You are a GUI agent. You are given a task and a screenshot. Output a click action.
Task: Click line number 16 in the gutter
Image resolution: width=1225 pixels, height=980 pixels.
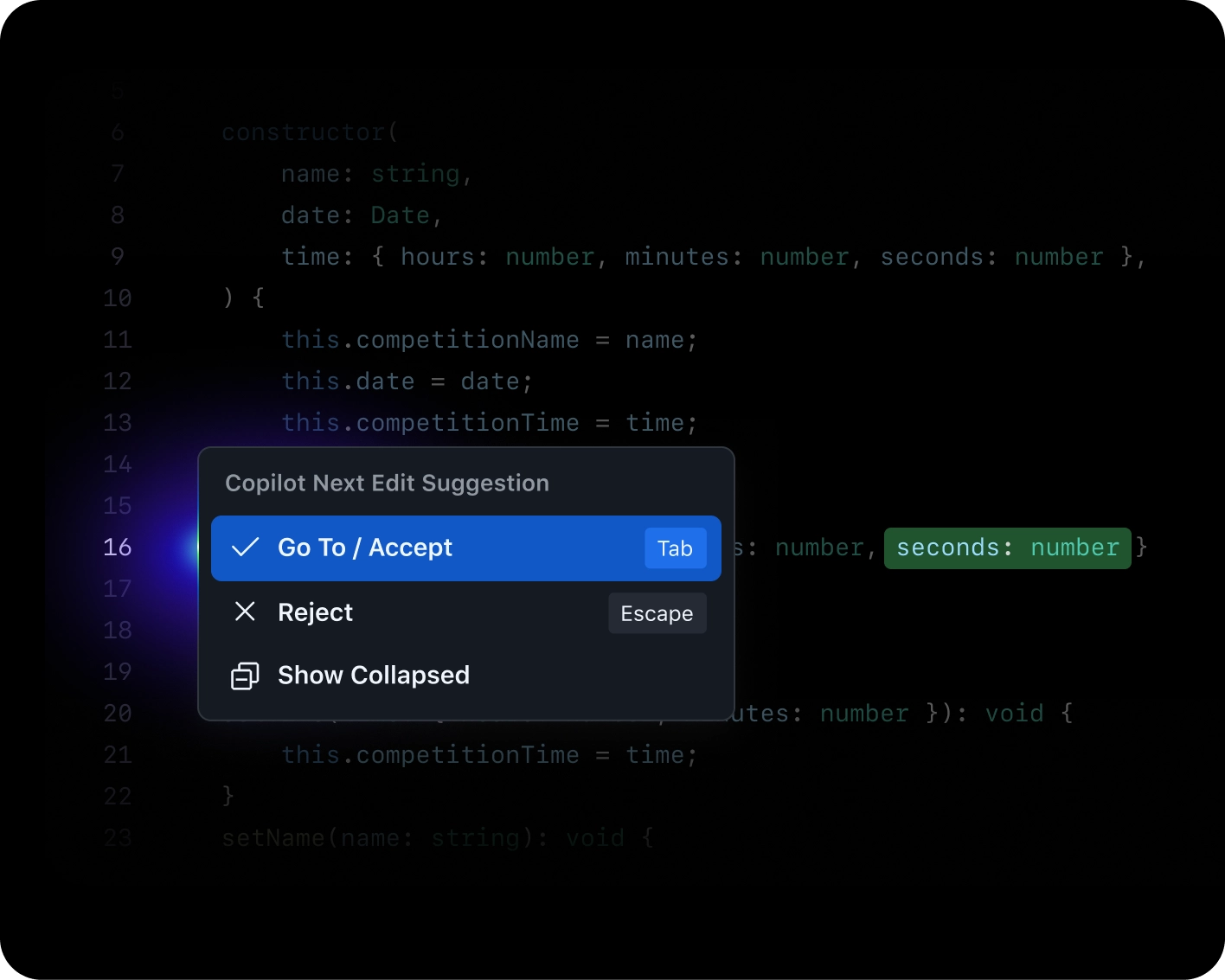(x=117, y=548)
